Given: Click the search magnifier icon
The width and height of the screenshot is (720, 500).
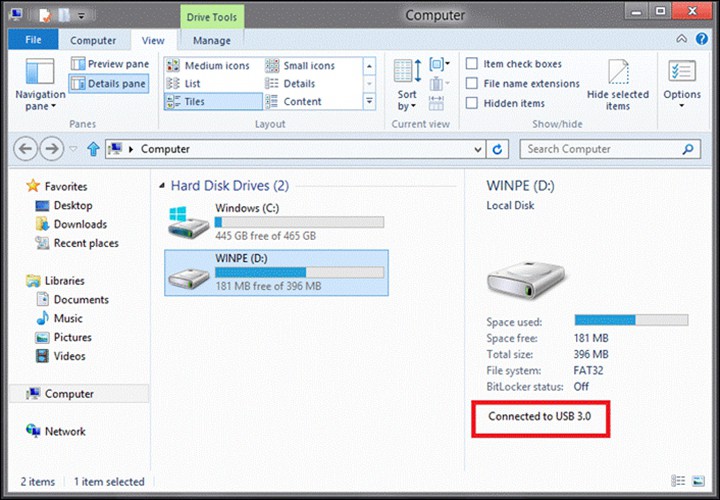Looking at the screenshot, I should tap(688, 149).
